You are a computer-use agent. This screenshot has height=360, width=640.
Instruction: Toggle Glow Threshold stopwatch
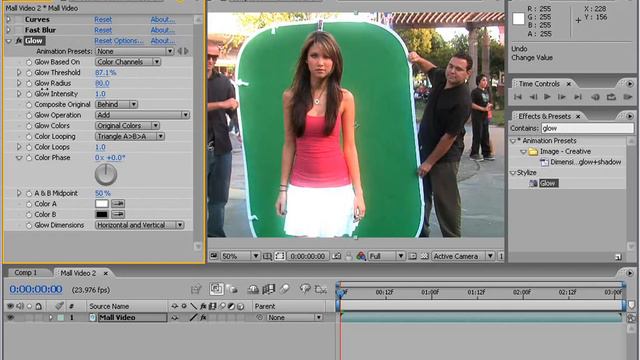29,73
